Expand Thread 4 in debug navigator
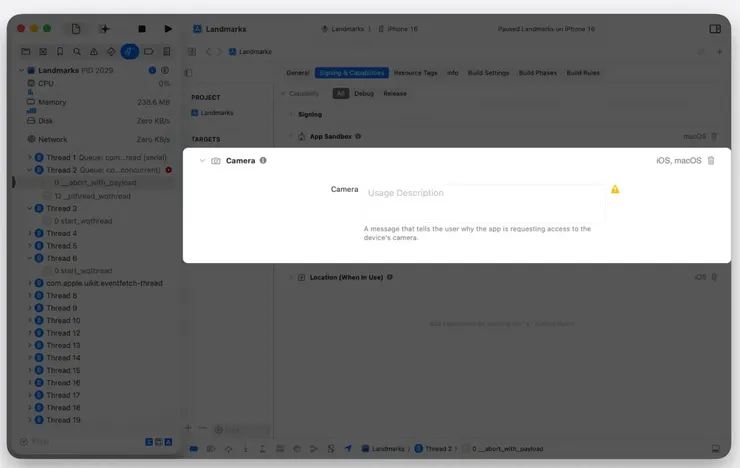The image size is (740, 468). click(30, 233)
